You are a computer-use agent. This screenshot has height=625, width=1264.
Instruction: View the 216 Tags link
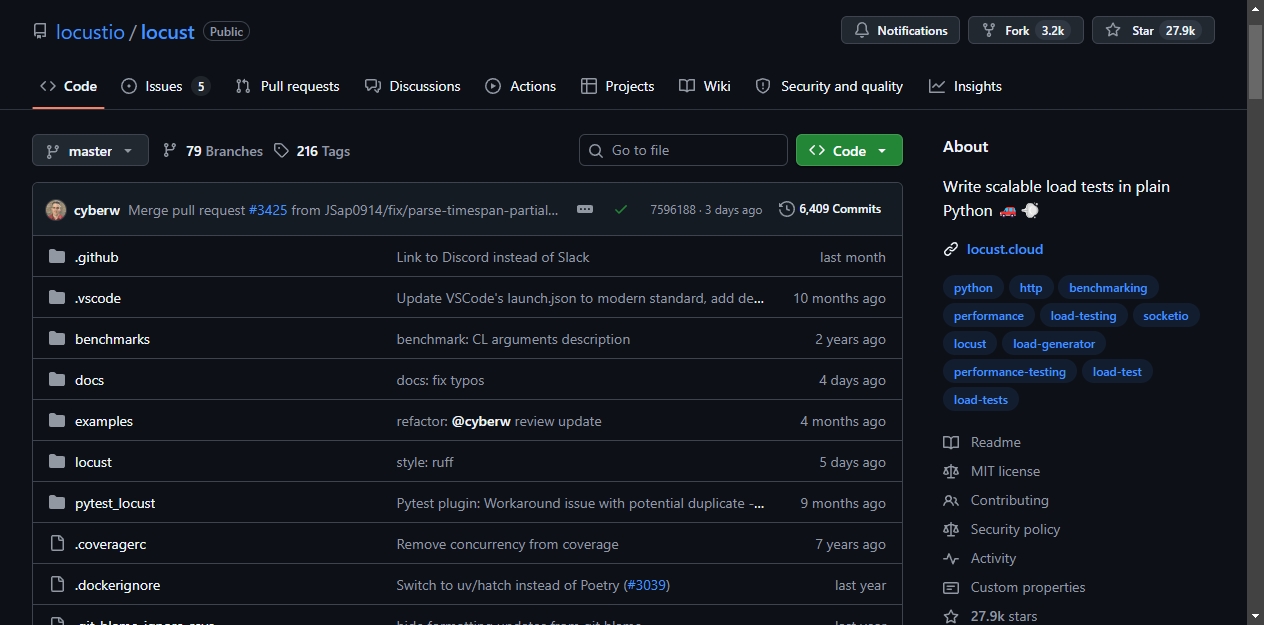[x=312, y=151]
